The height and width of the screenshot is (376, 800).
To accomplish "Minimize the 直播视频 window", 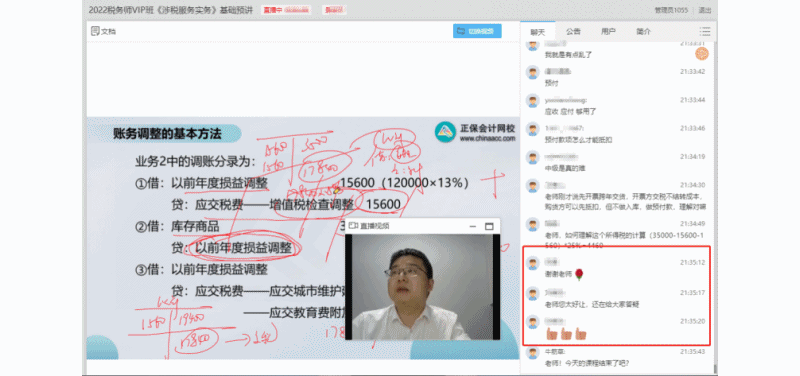I will click(x=472, y=226).
